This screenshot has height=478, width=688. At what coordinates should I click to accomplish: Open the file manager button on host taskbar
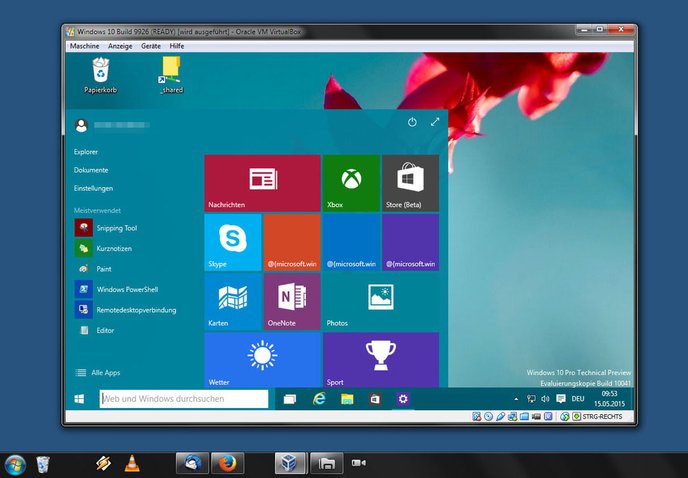[x=326, y=463]
